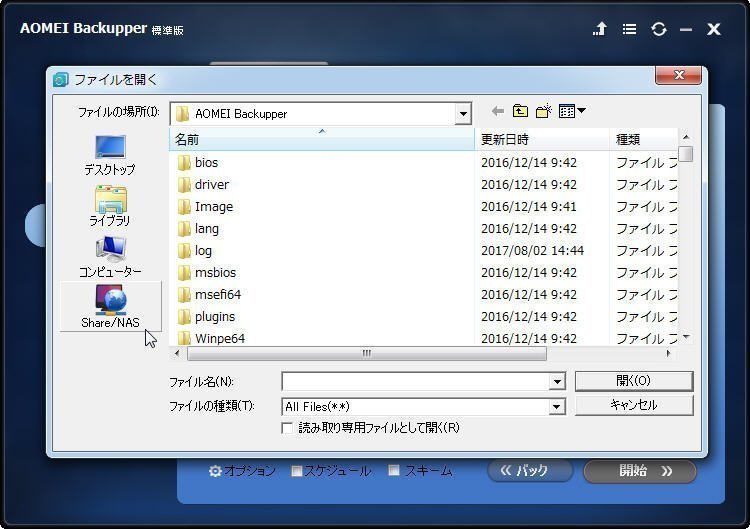Sort by the type column header
The image size is (750, 529).
[x=643, y=140]
